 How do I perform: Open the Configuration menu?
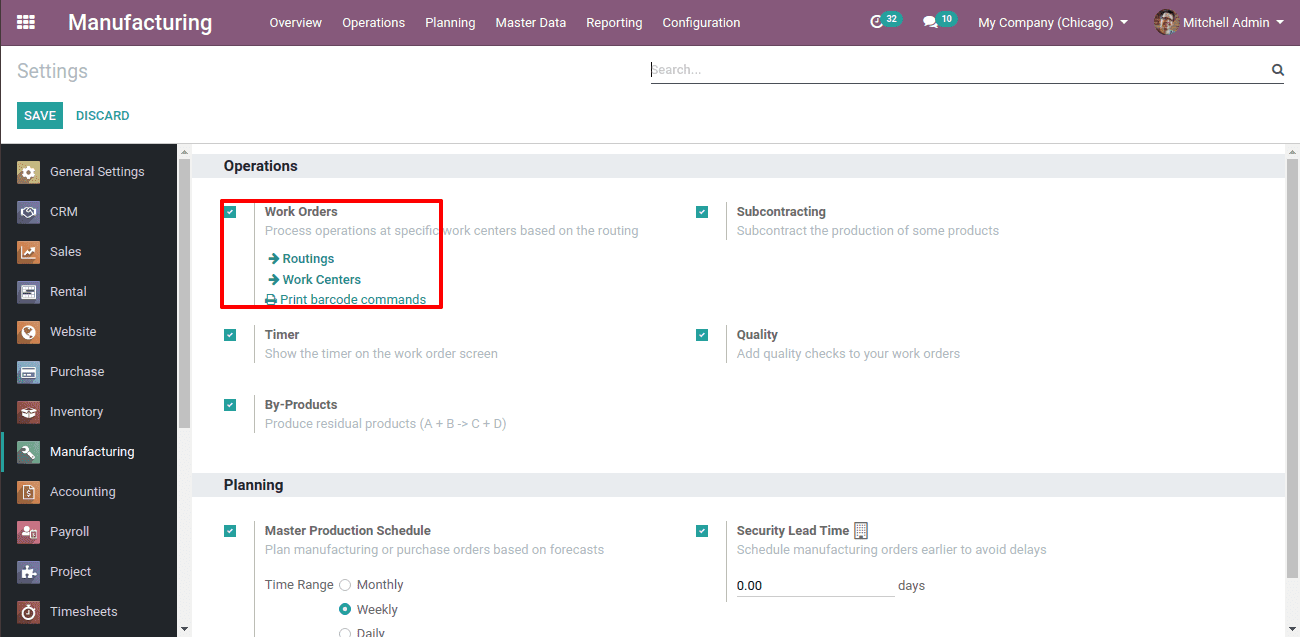[701, 22]
